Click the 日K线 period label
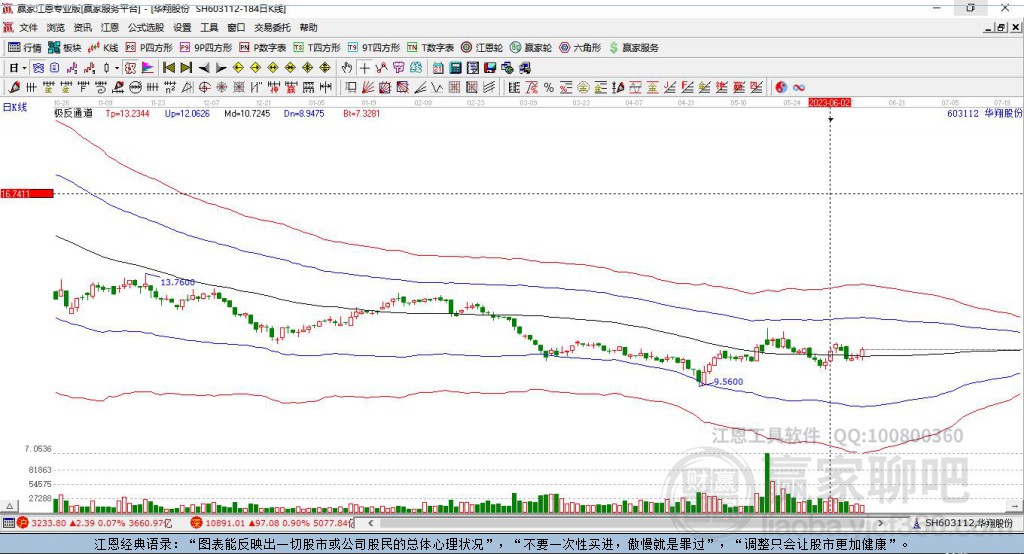The width and height of the screenshot is (1024, 554). click(x=15, y=107)
